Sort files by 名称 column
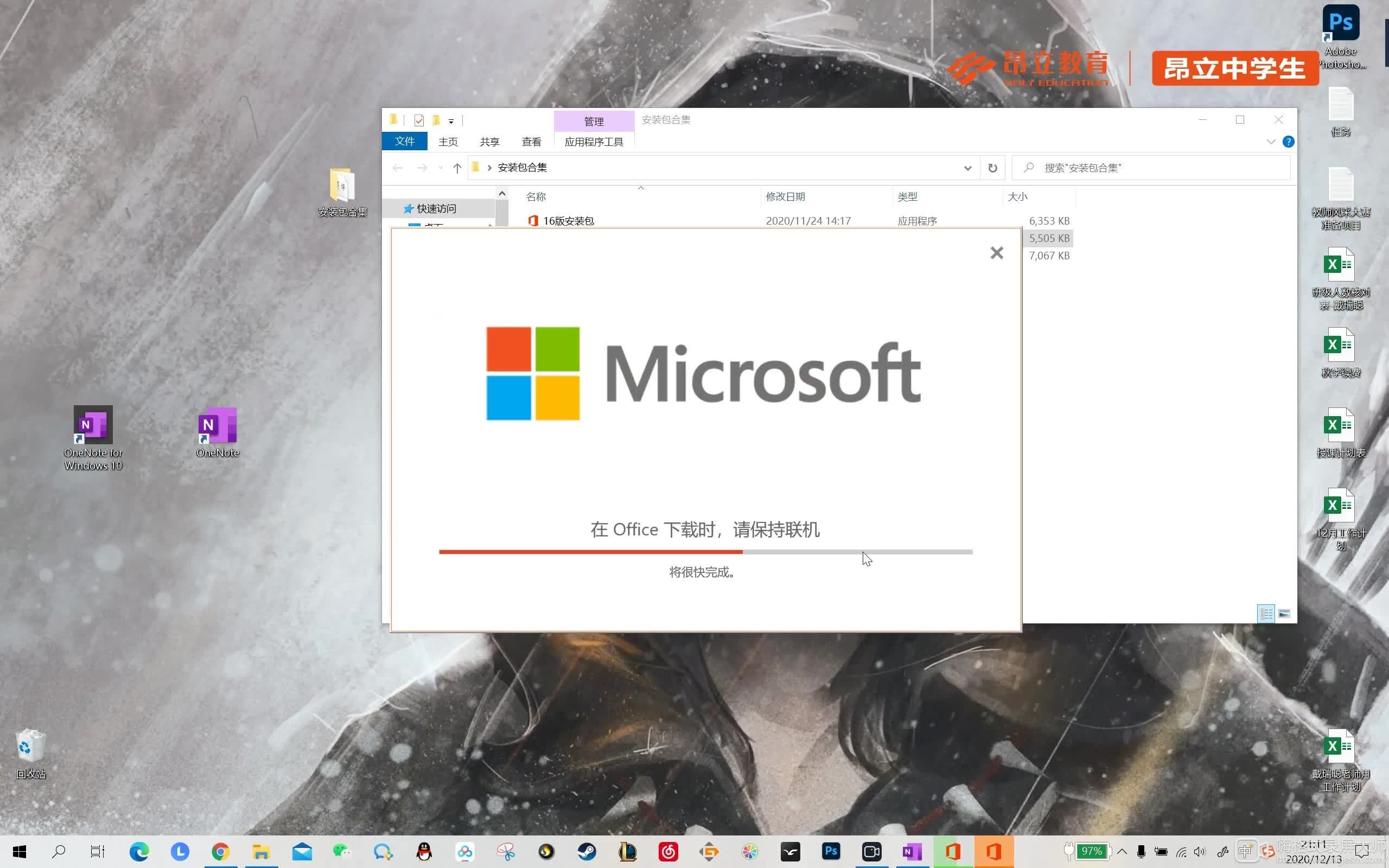 [x=536, y=197]
